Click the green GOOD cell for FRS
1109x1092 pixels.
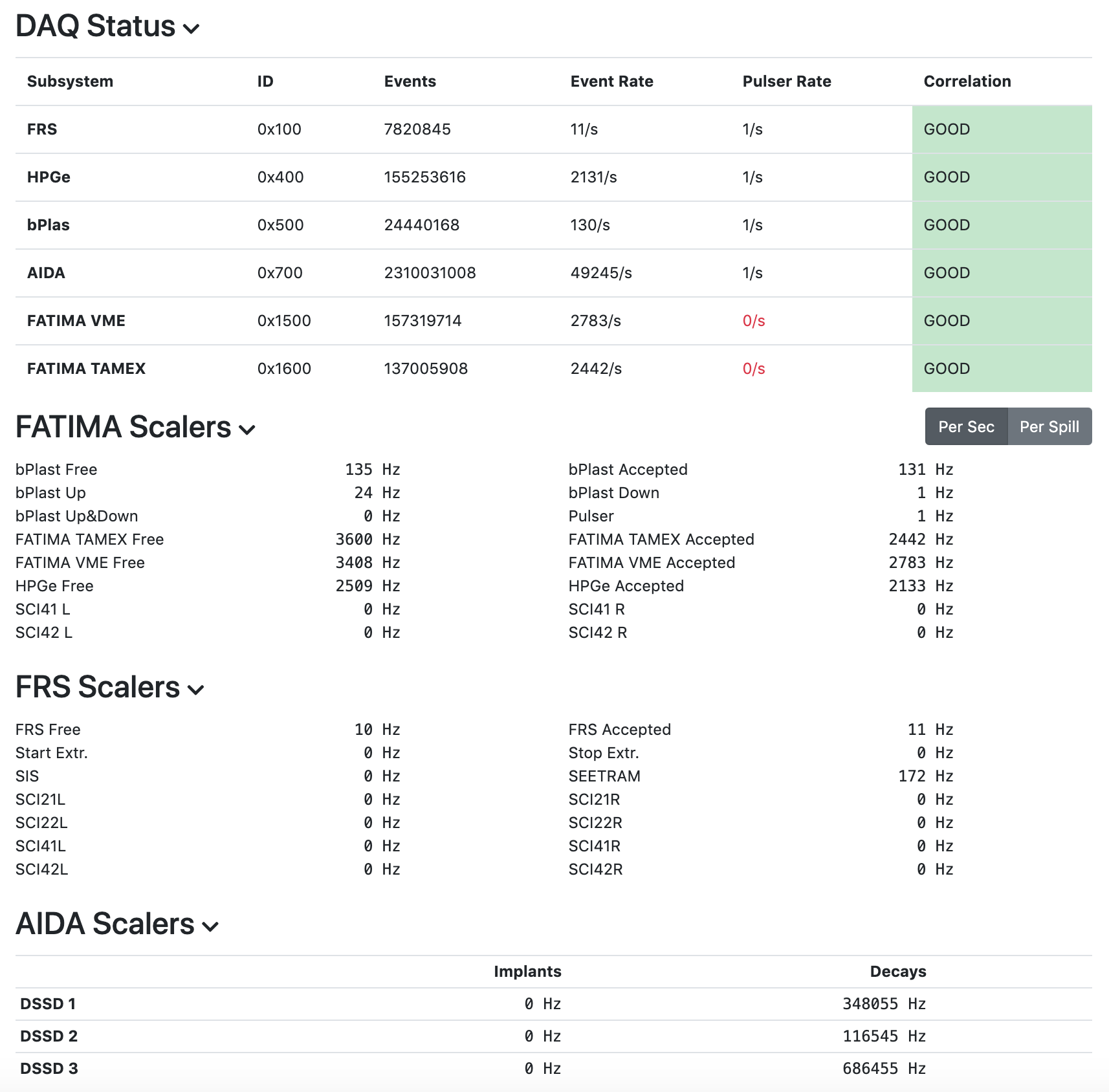(1001, 129)
